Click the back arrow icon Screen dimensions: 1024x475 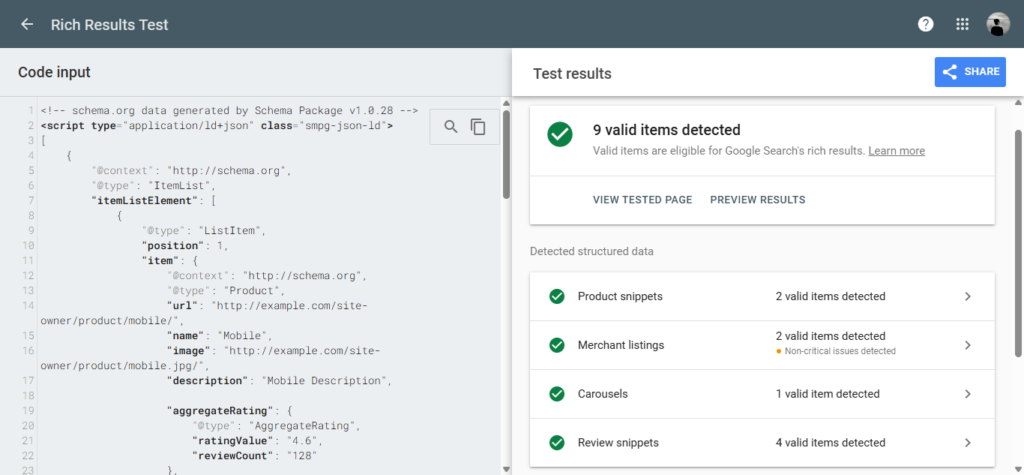[27, 24]
